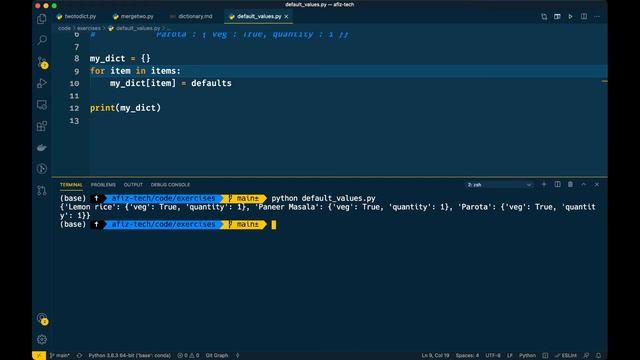Image resolution: width=640 pixels, height=360 pixels.
Task: Open errors and warnings count in status bar
Action: pyautogui.click(x=188, y=356)
